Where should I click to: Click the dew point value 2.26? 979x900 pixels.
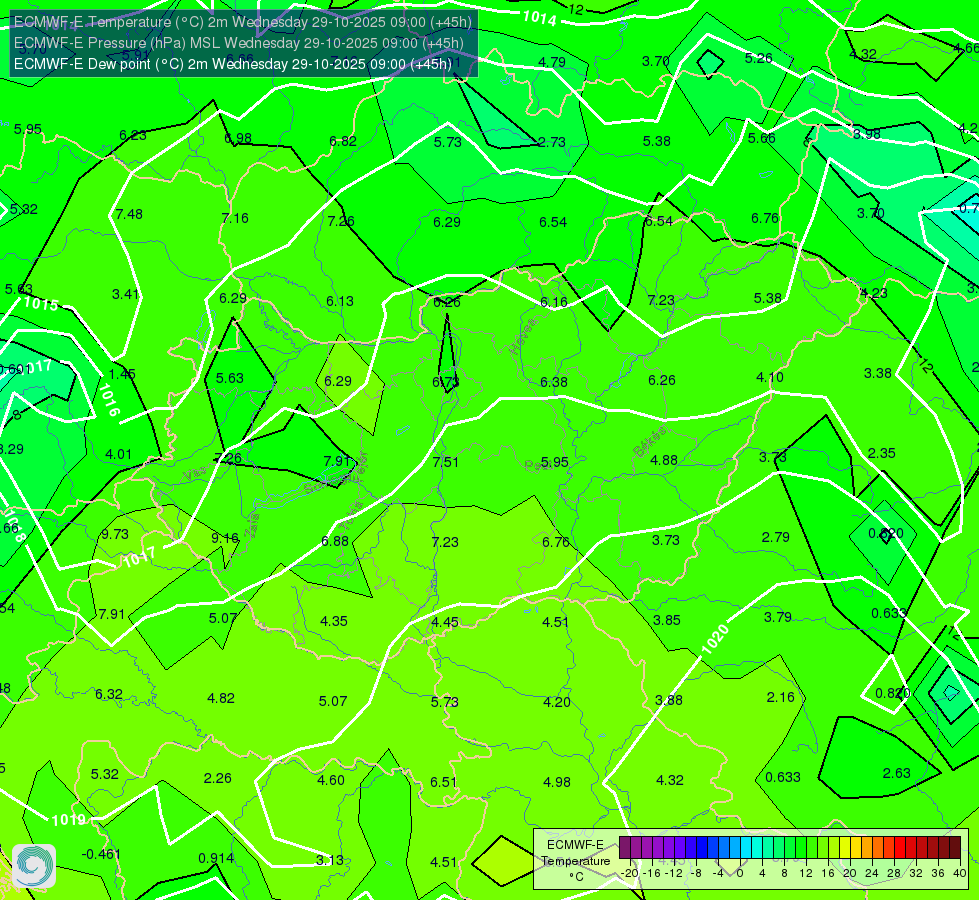(217, 778)
